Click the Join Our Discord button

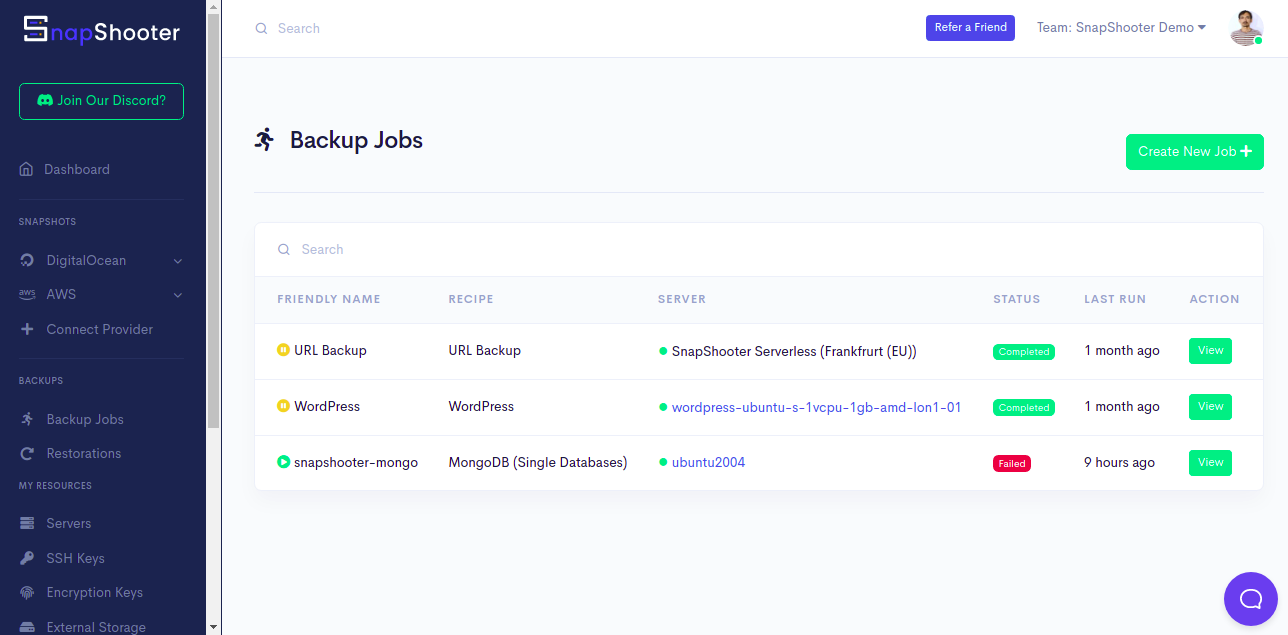tap(101, 101)
